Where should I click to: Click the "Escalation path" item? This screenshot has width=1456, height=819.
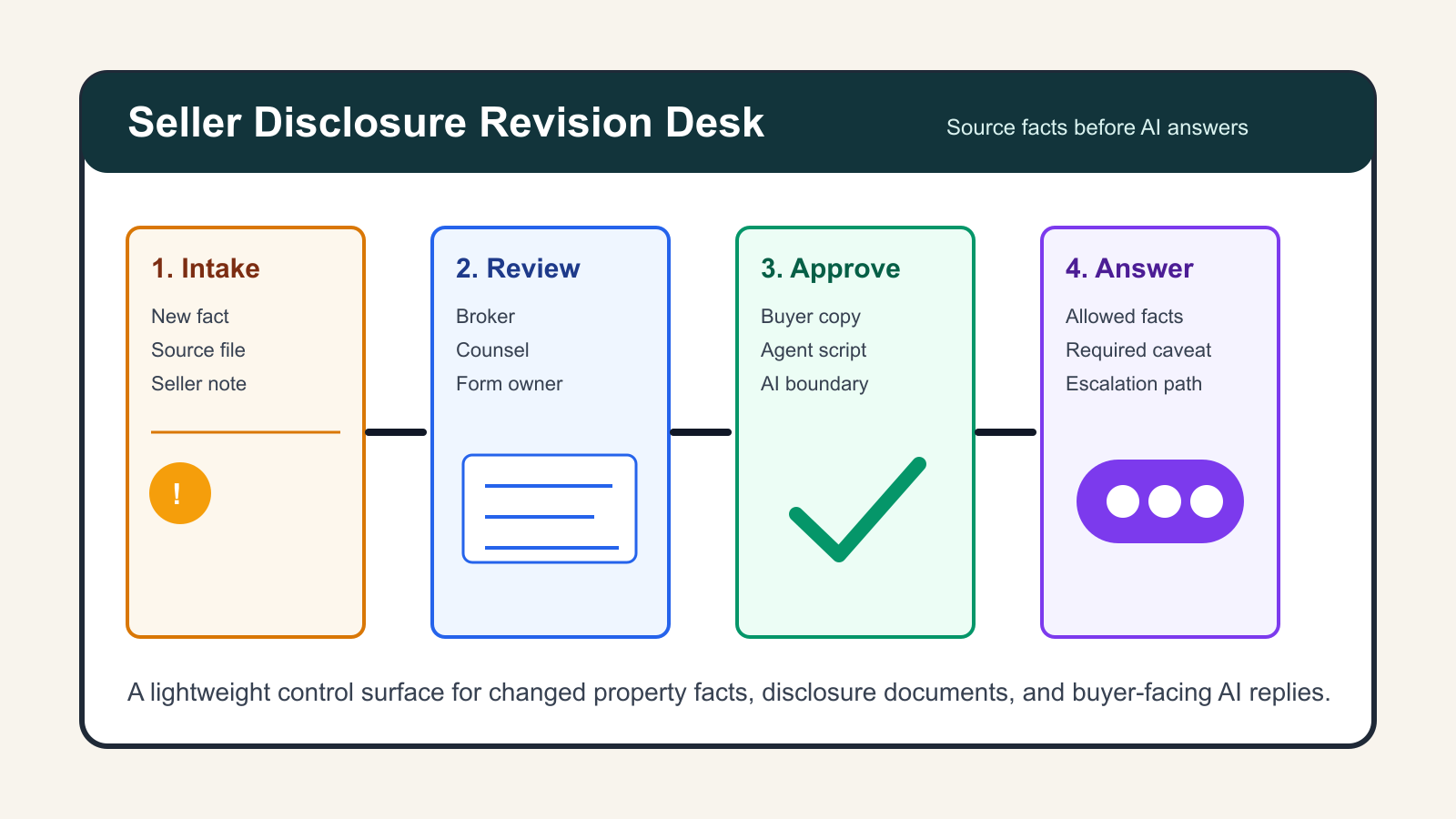(1134, 384)
